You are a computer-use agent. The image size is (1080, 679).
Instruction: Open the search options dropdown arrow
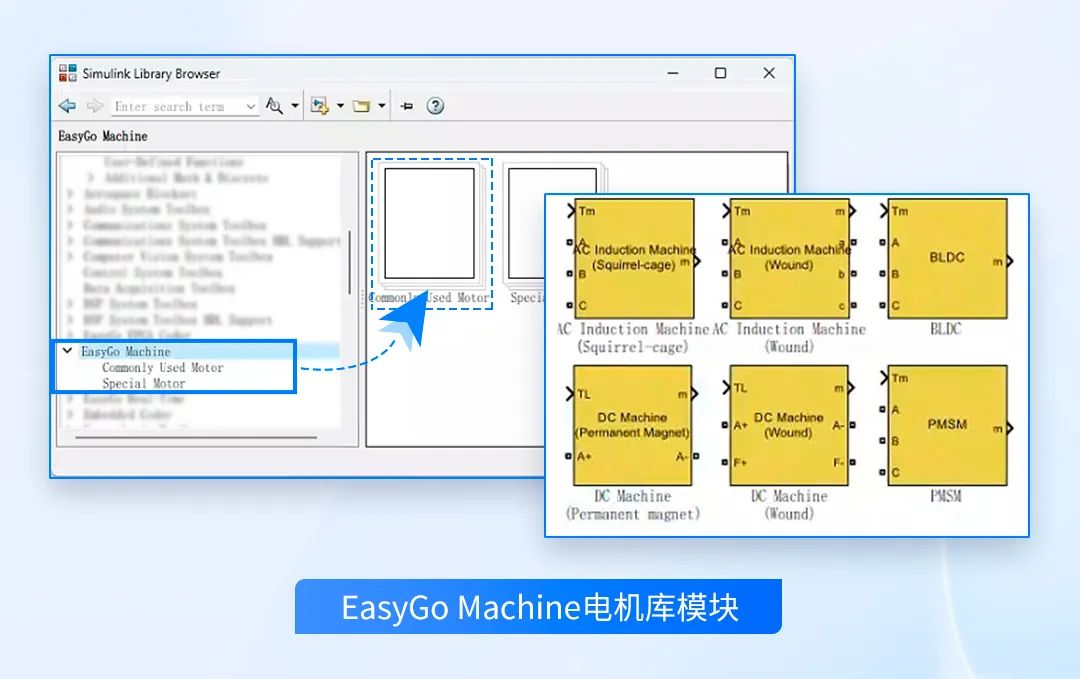pyautogui.click(x=295, y=106)
